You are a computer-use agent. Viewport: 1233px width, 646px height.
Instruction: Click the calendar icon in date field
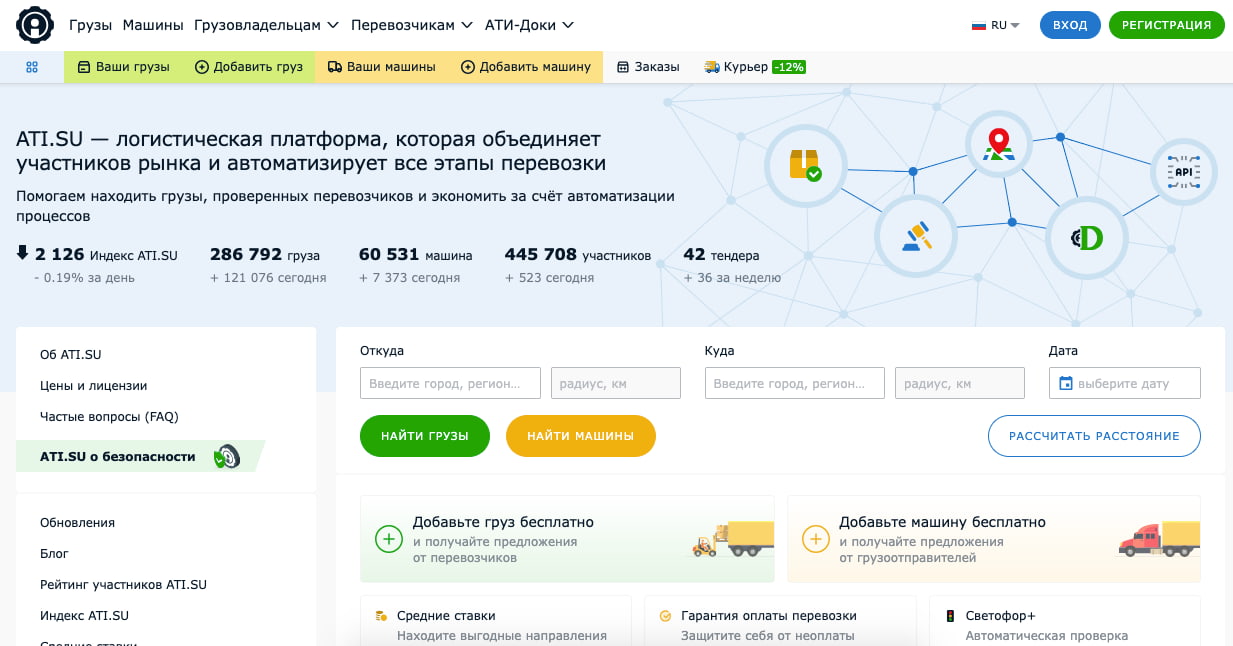1066,383
